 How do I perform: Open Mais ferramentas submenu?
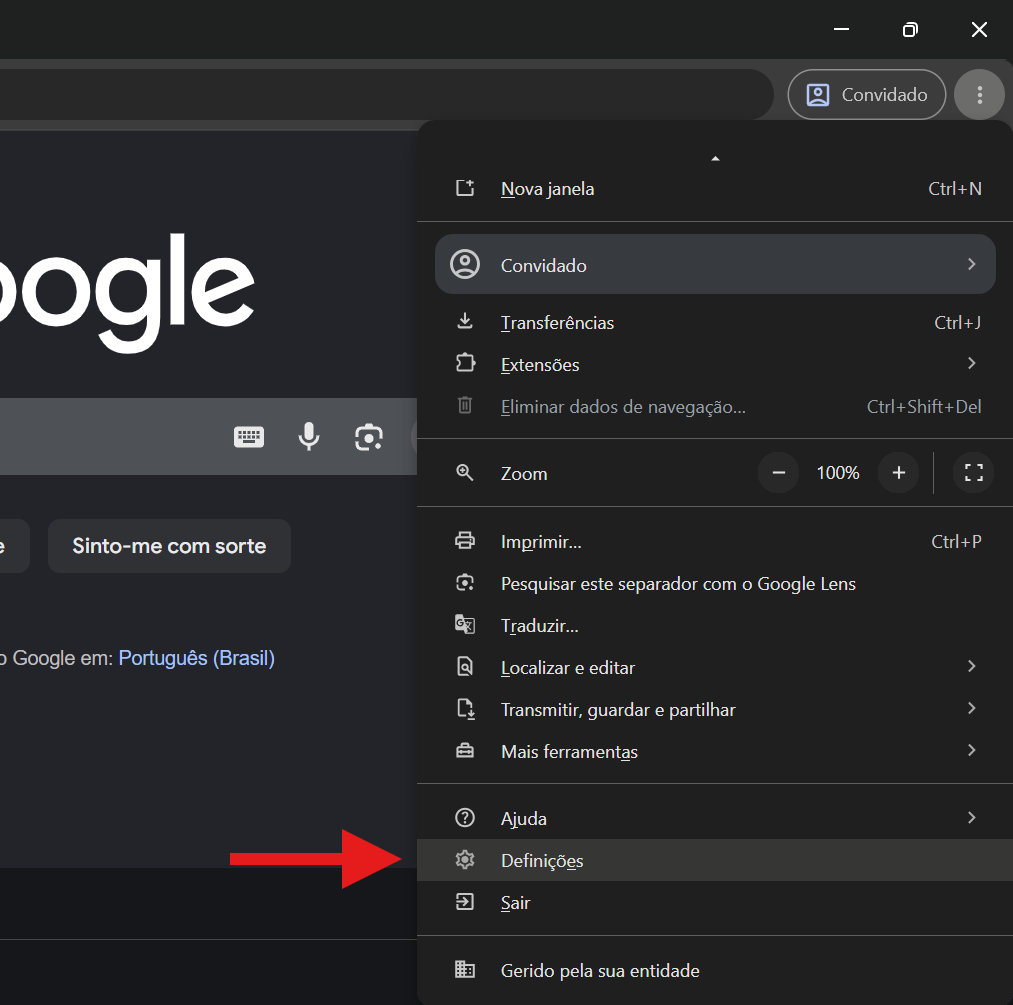pyautogui.click(x=715, y=751)
